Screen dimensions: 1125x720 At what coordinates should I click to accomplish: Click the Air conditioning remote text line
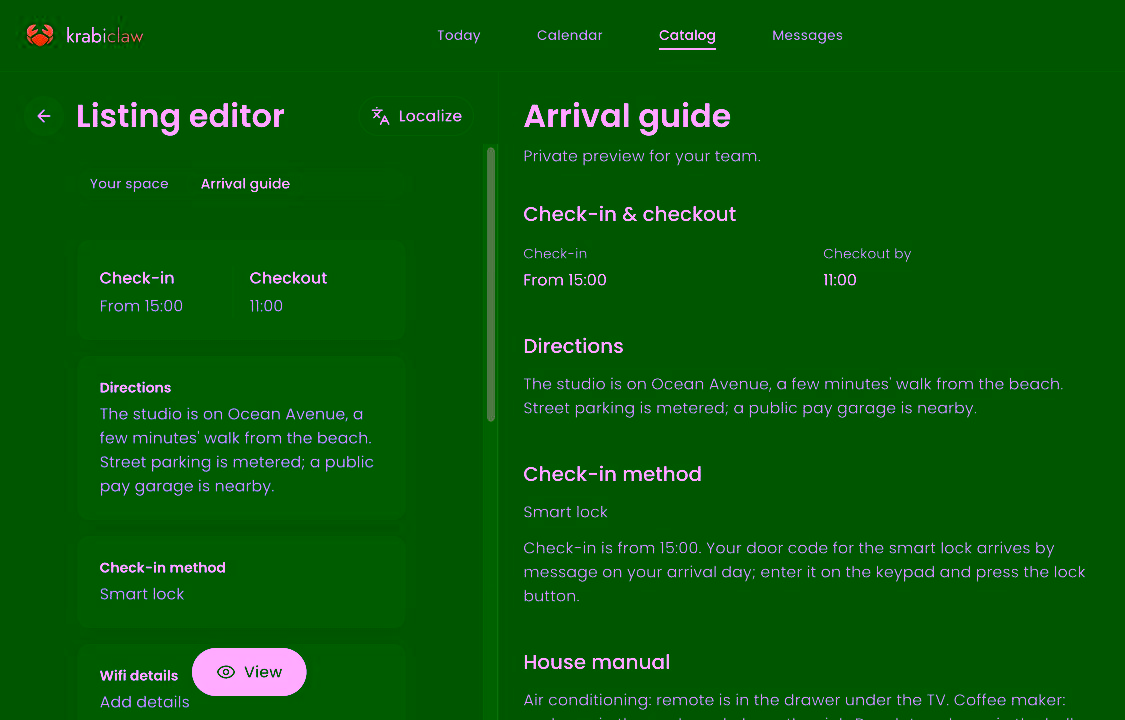pos(795,700)
